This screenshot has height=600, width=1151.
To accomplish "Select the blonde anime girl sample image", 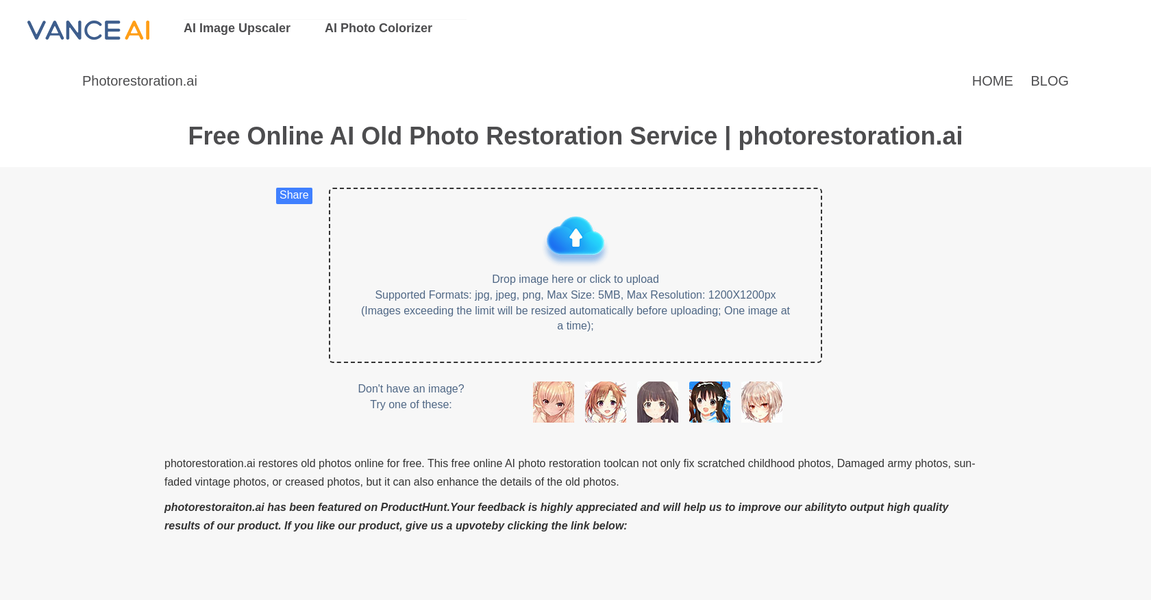I will 553,401.
